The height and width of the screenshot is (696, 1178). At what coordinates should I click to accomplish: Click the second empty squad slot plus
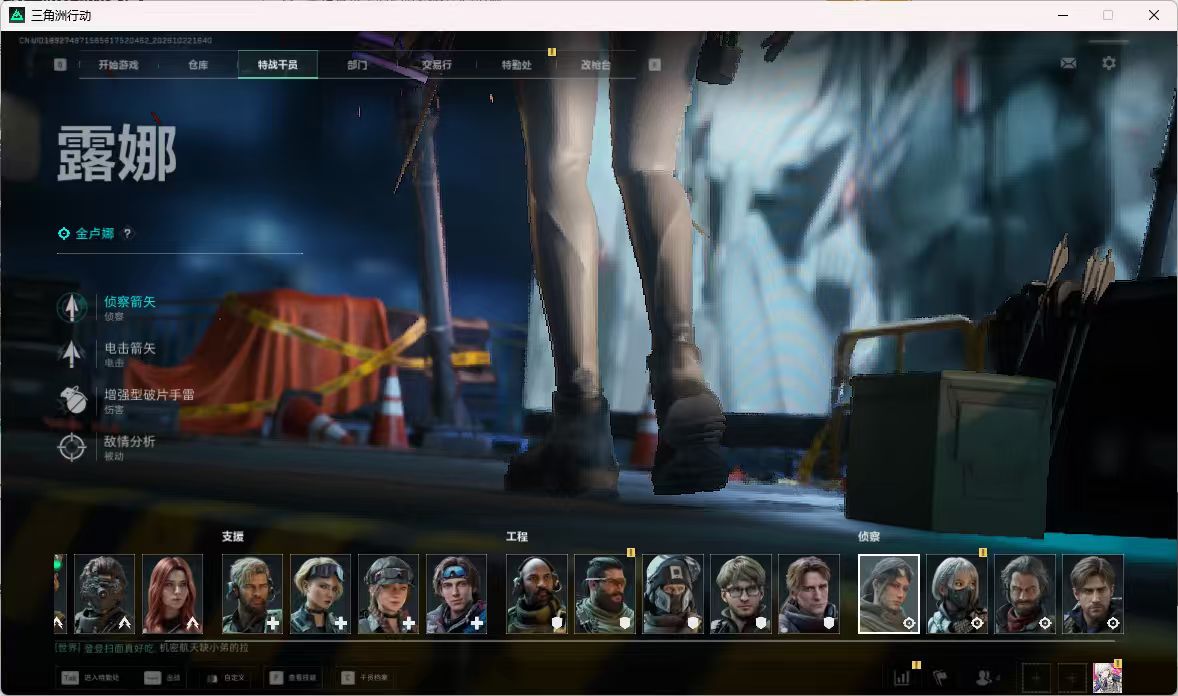[1071, 678]
